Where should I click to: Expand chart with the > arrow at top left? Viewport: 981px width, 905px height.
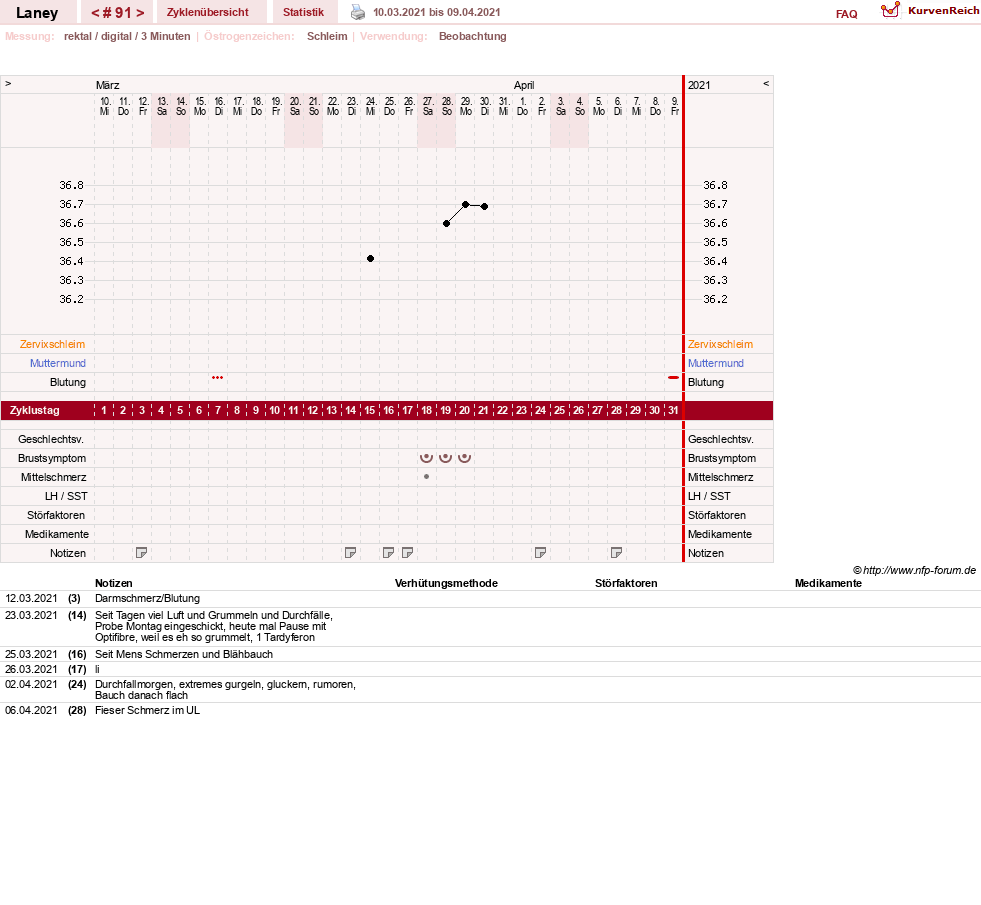[x=8, y=83]
